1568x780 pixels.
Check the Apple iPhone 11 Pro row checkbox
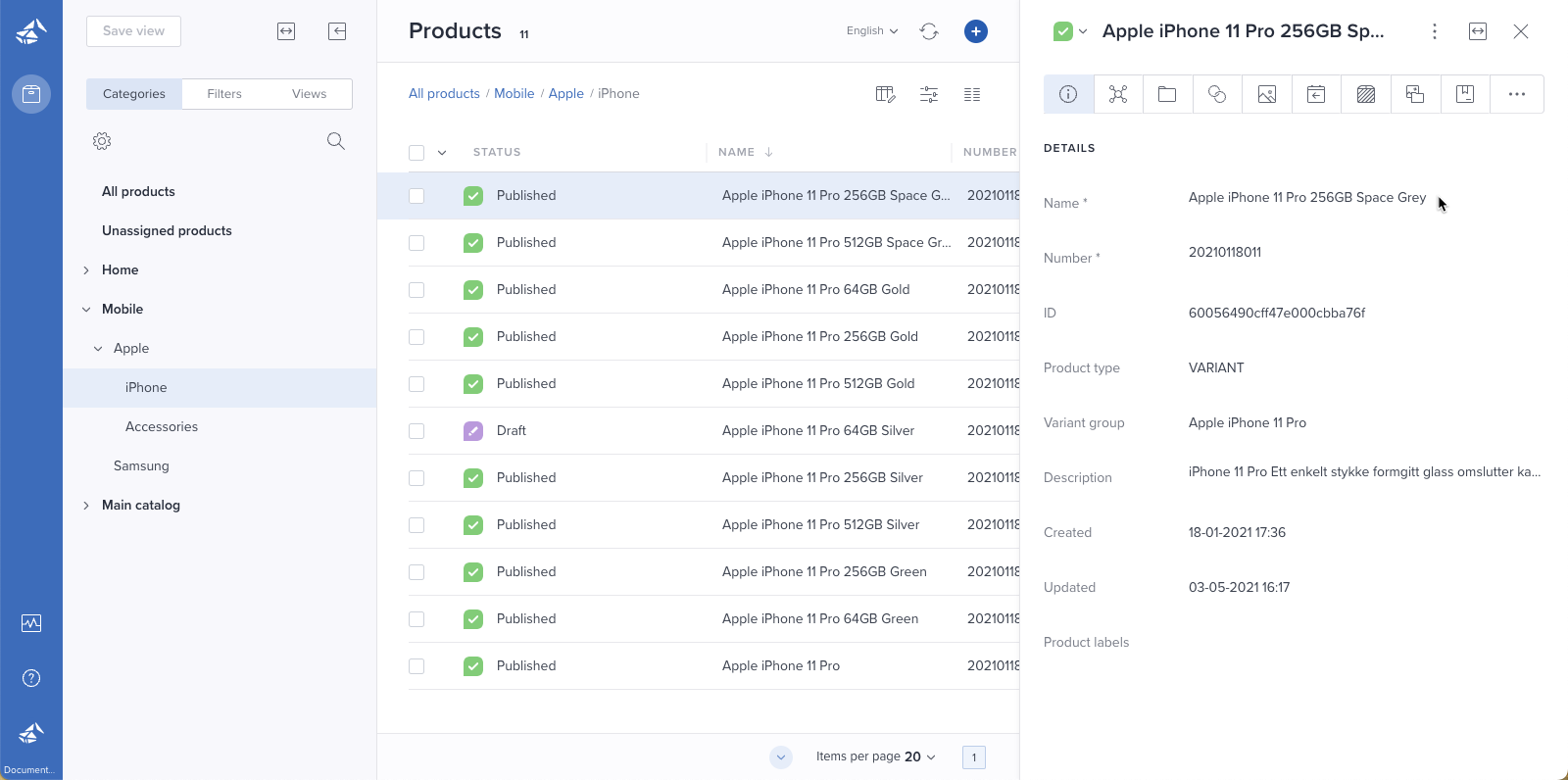click(x=416, y=666)
